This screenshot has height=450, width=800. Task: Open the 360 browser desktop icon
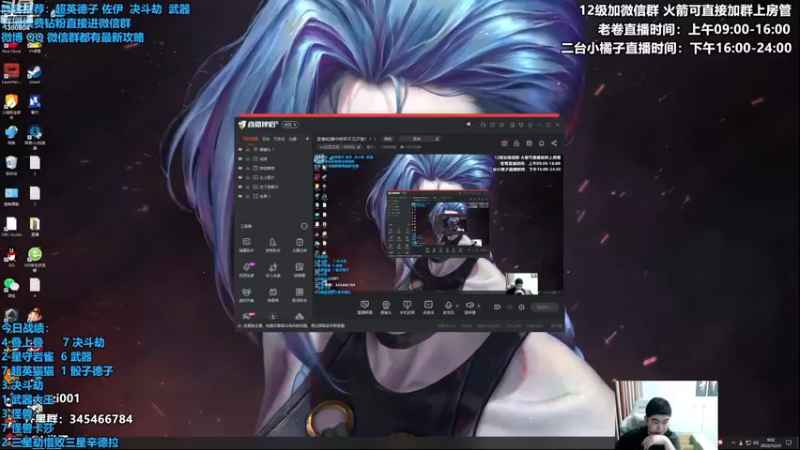pos(35,258)
